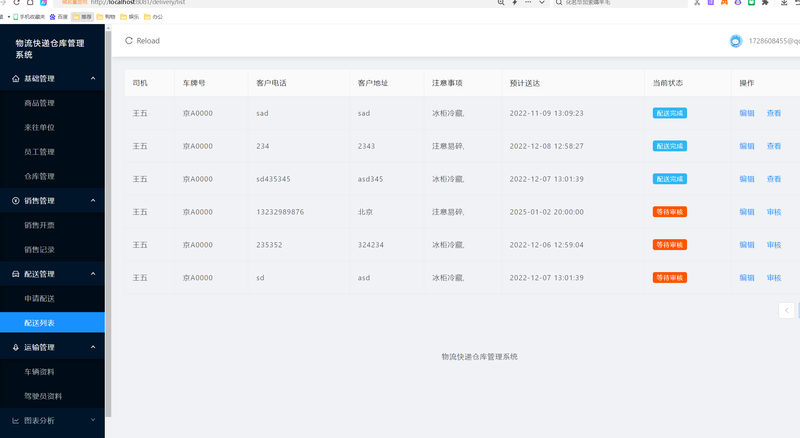Click 查看 in the 2022-12-08 row
The image size is (800, 438).
tap(774, 146)
